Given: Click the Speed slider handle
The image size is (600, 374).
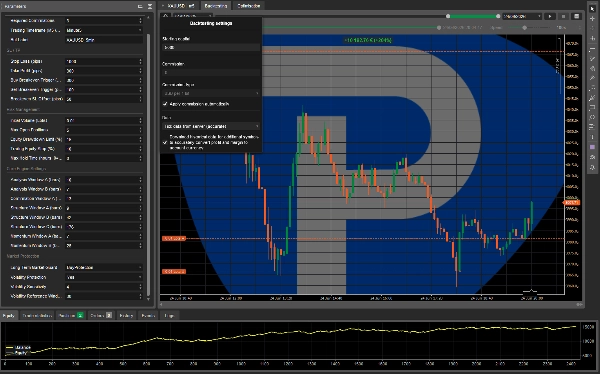Looking at the screenshot, I should (x=525, y=28).
